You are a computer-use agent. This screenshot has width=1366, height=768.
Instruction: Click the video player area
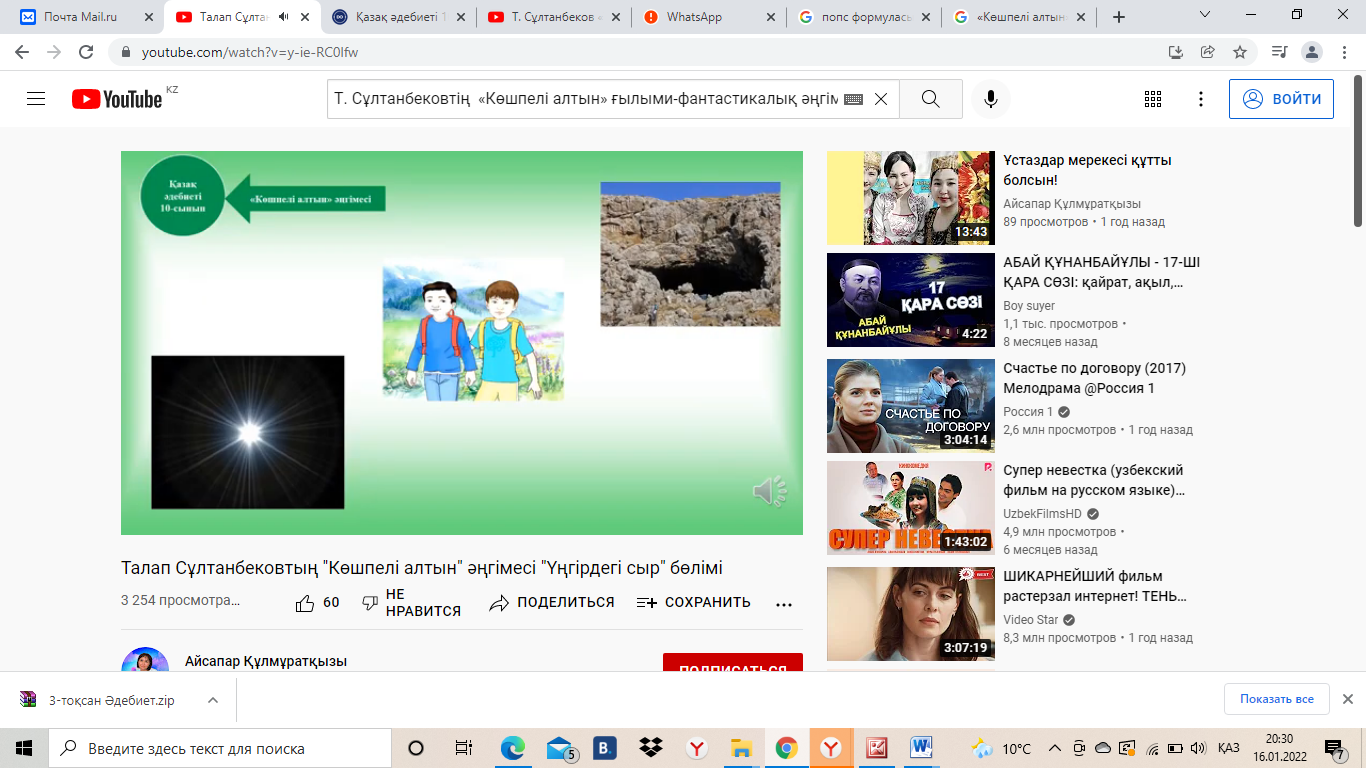462,343
